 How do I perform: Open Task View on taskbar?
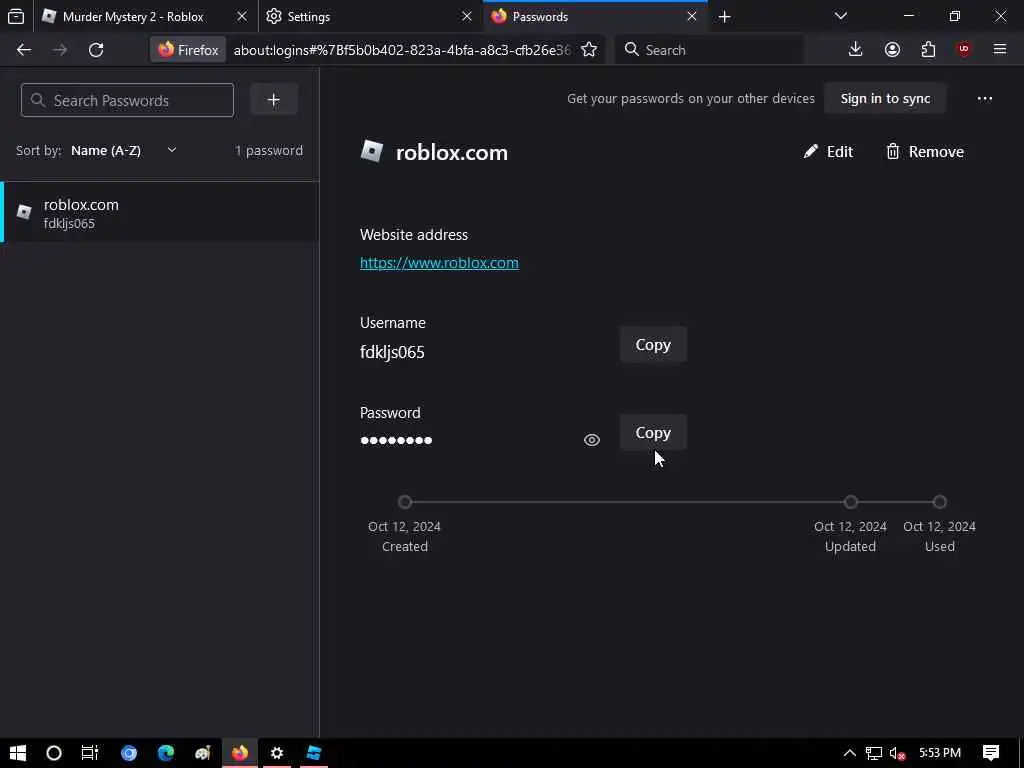(90, 753)
